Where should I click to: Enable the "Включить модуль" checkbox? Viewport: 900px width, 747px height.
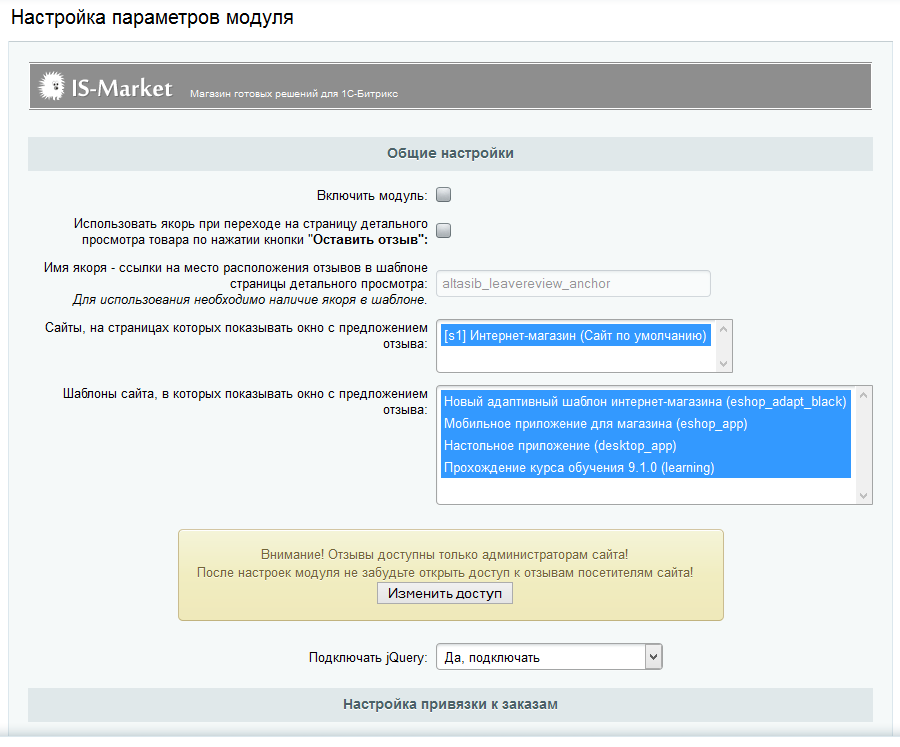[x=444, y=195]
